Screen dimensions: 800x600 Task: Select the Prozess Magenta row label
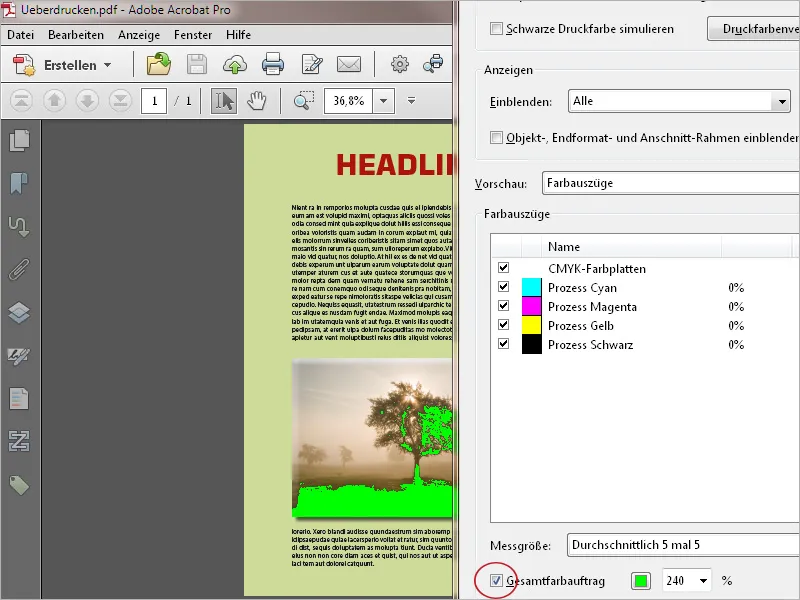click(592, 307)
